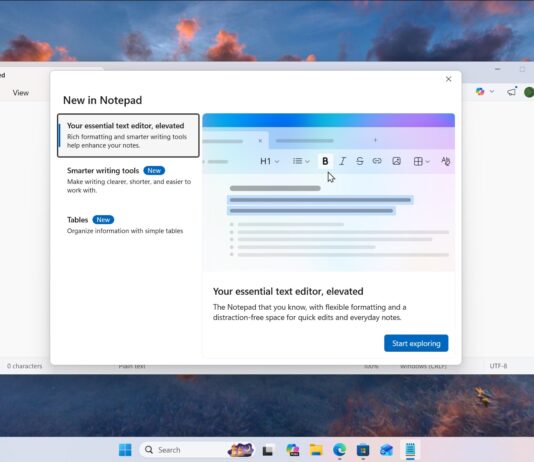The height and width of the screenshot is (462, 534).
Task: Click the search highlight image in taskbar
Action: (241, 450)
